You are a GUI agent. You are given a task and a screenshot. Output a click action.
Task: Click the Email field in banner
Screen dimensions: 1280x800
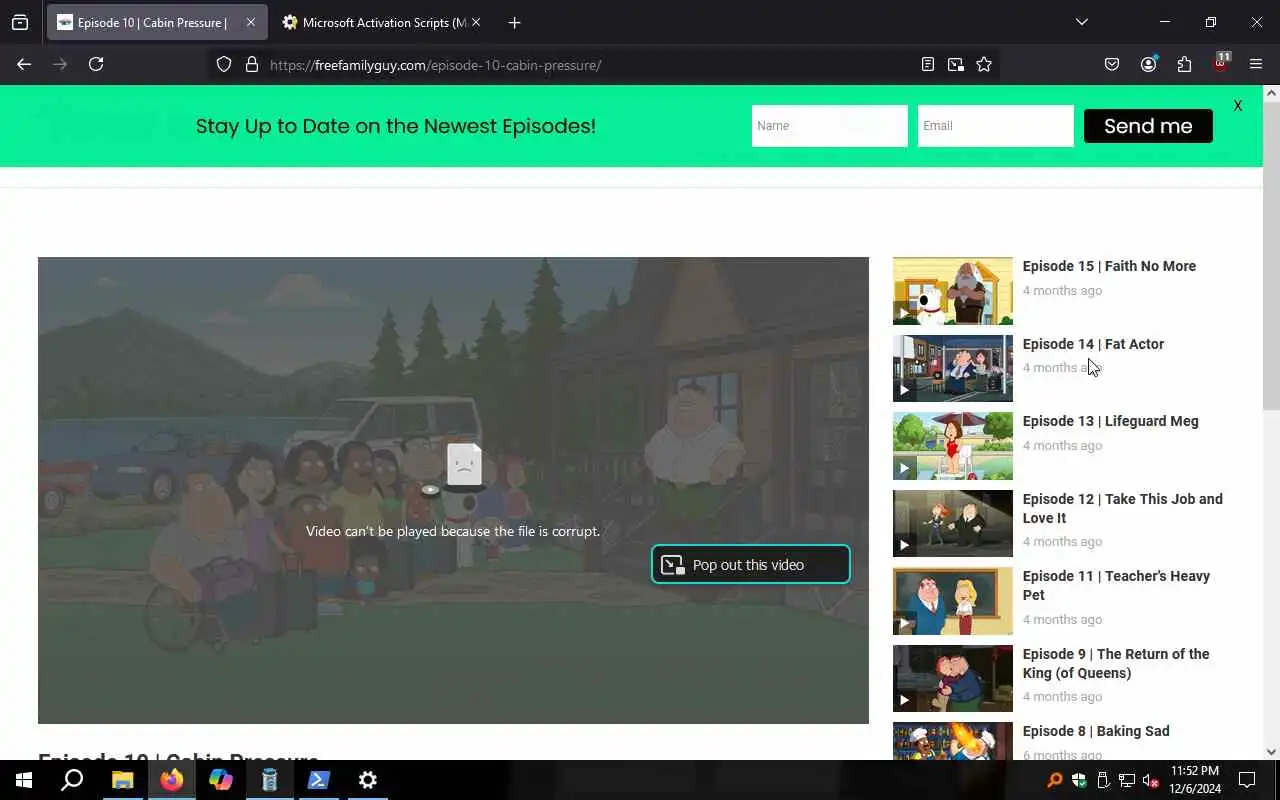[x=995, y=126]
